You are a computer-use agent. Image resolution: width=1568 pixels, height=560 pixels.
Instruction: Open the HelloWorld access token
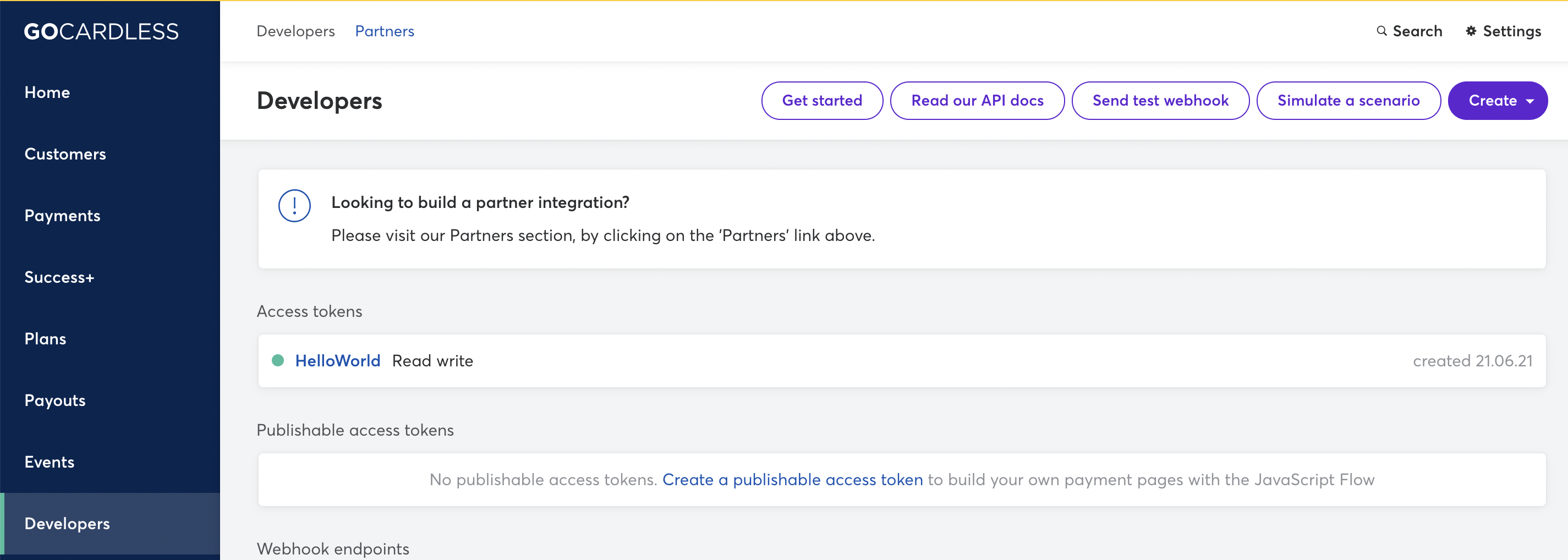tap(337, 361)
